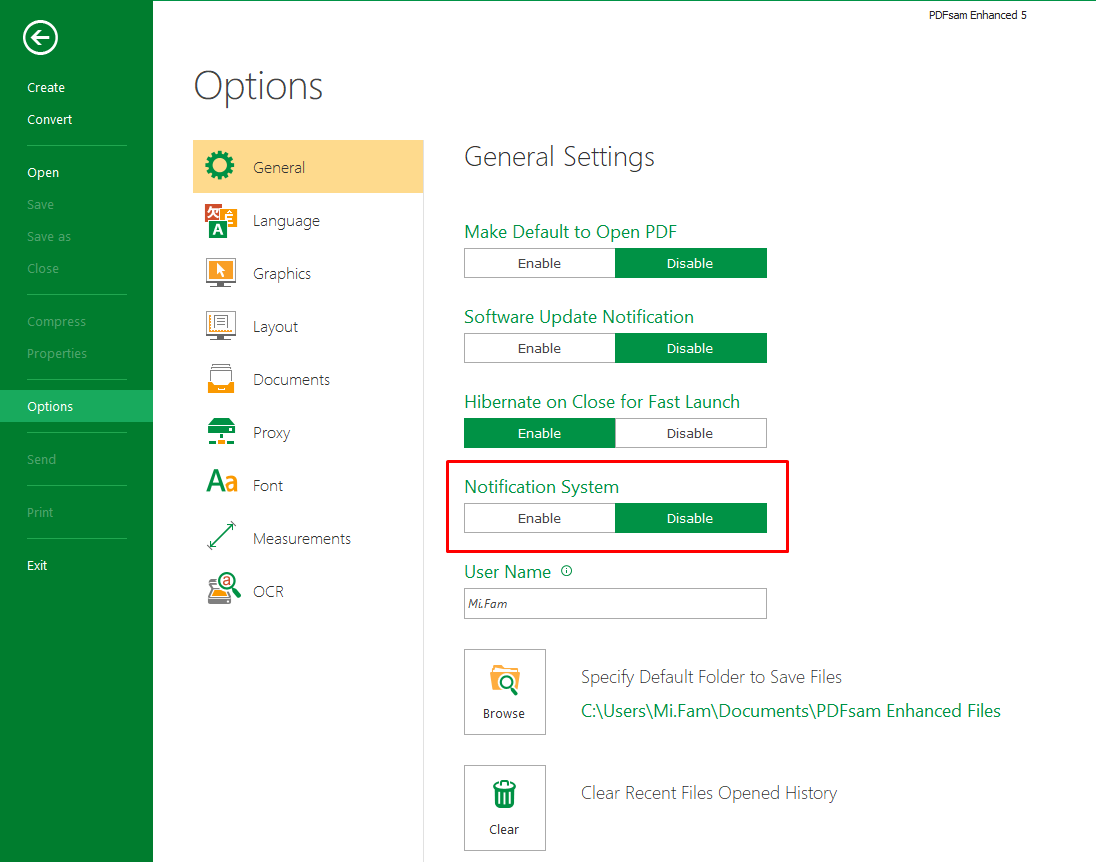
Task: Click the 'Options' page title
Action: [x=258, y=87]
